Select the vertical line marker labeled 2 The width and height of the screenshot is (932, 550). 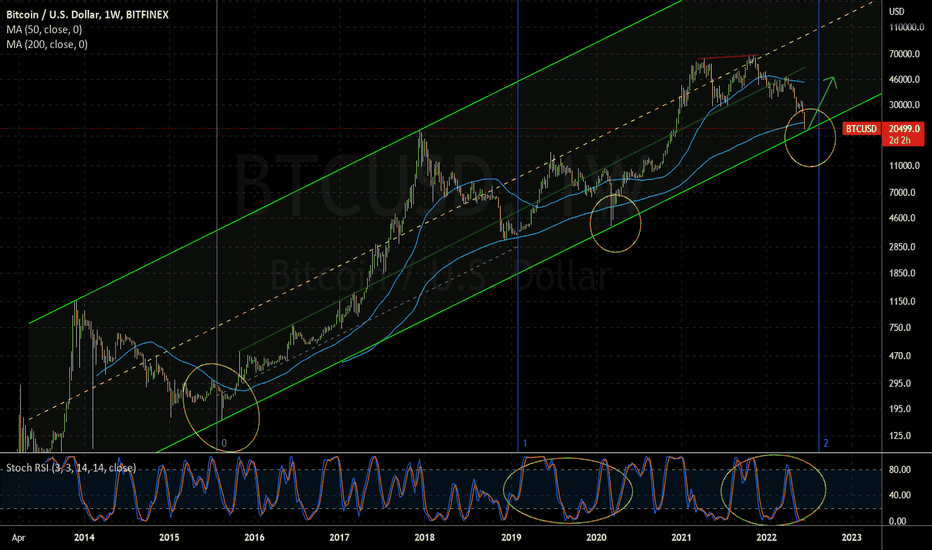[x=819, y=226]
